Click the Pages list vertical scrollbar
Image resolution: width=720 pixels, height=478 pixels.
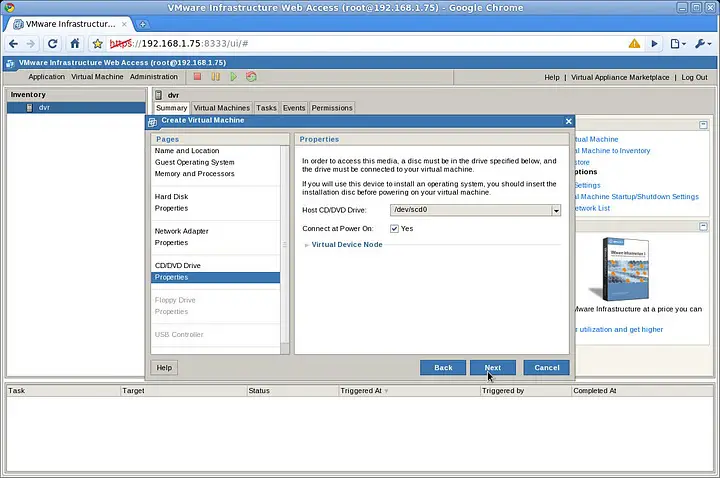click(285, 245)
